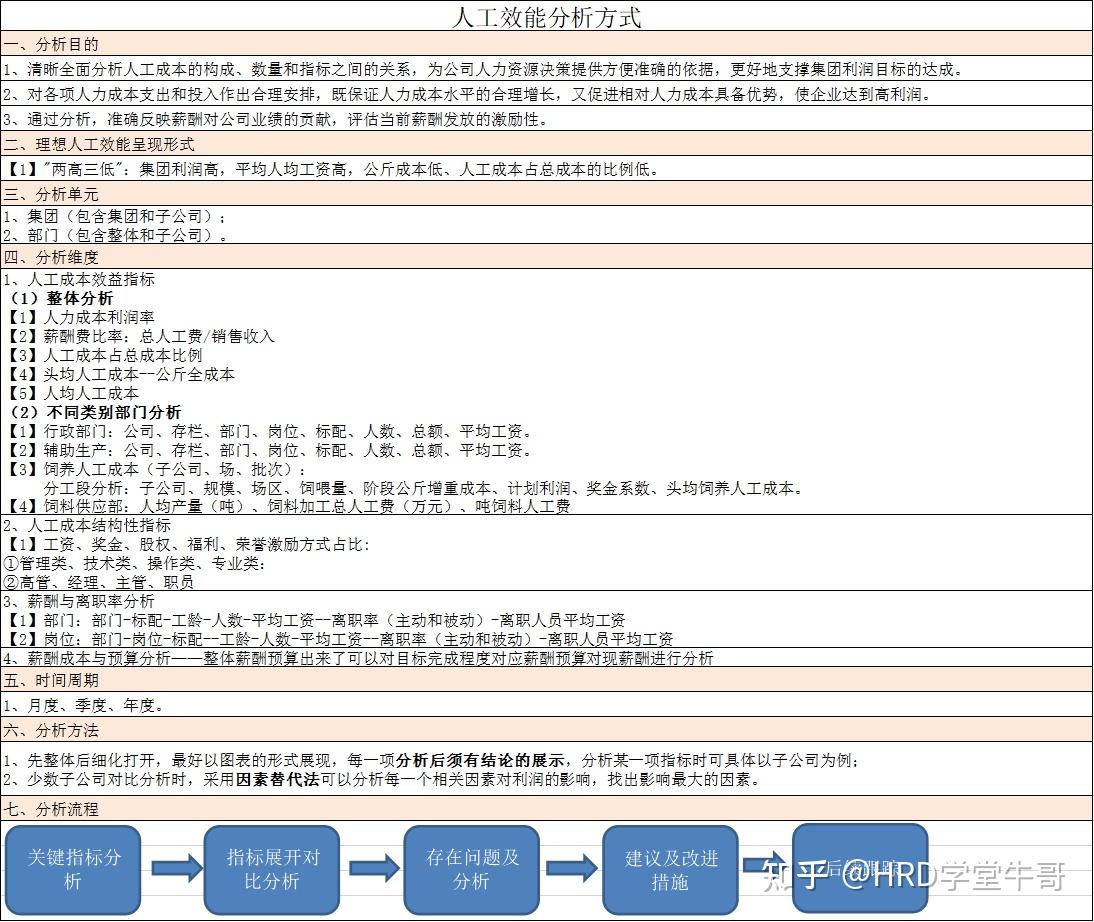Image resolution: width=1094 pixels, height=922 pixels.
Task: Click the arrow after 关键指标分析
Action: (177, 868)
